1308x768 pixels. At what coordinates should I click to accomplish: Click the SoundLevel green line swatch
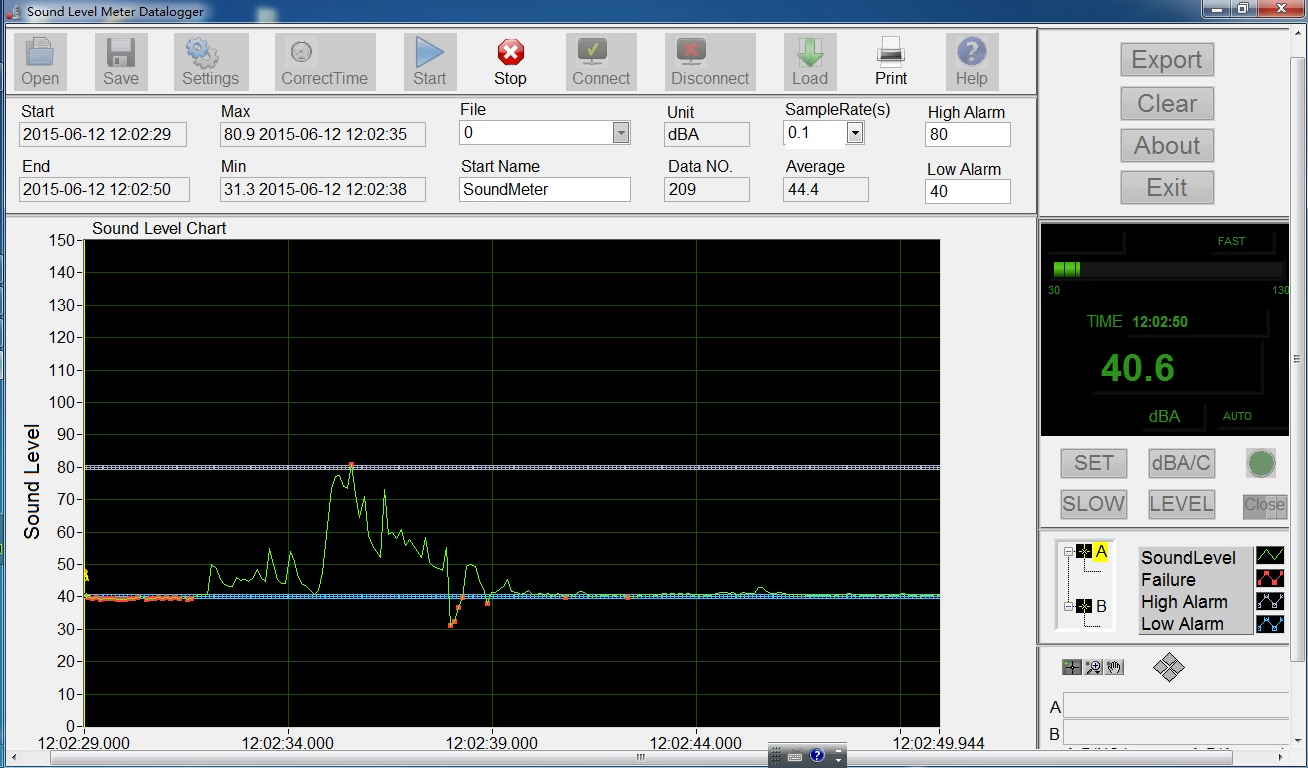(x=1270, y=557)
